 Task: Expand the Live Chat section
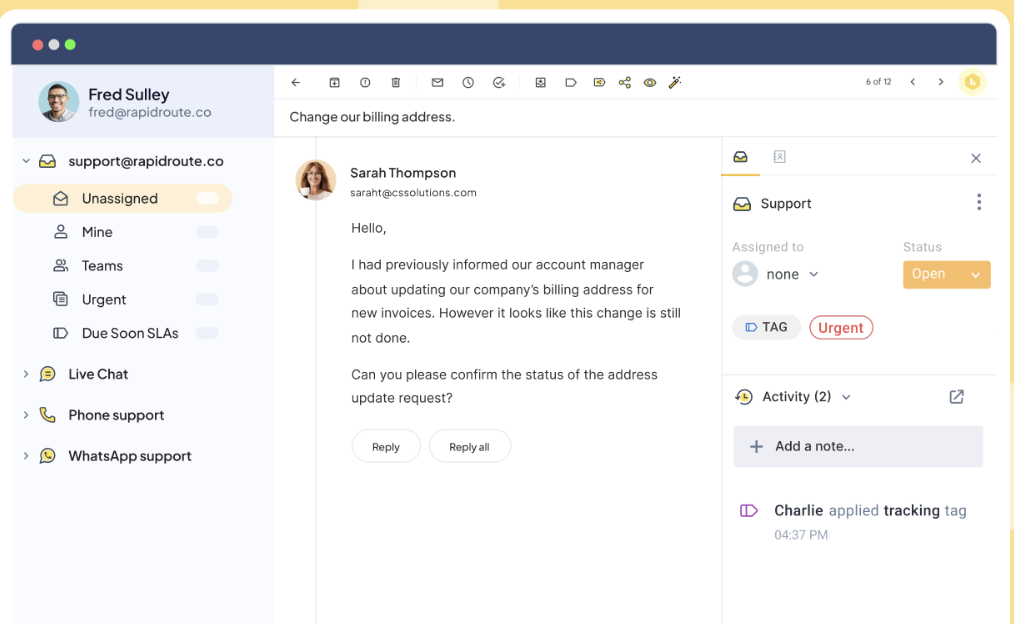25,374
